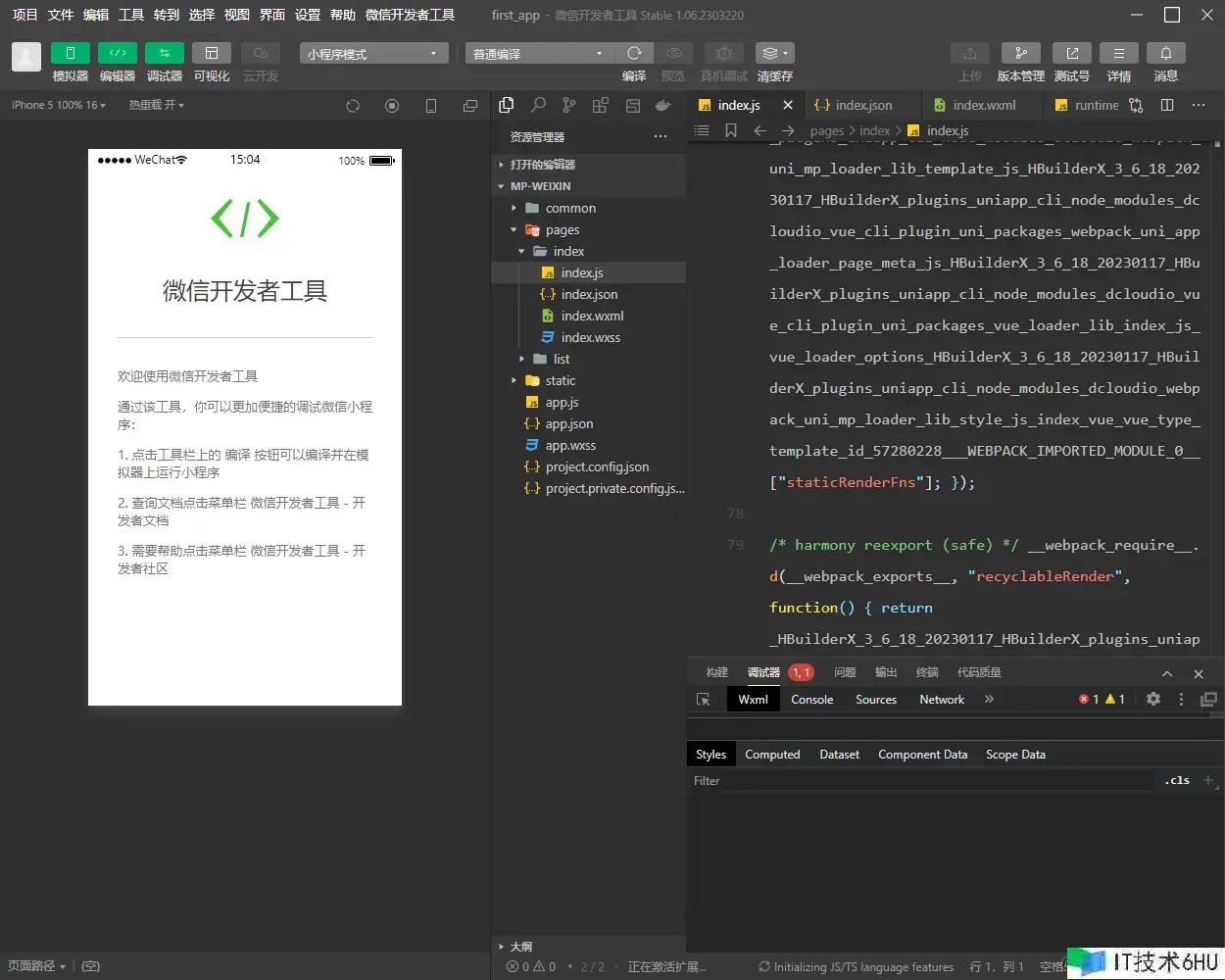1225x980 pixels.
Task: Toggle the editor panel button
Action: [x=117, y=53]
